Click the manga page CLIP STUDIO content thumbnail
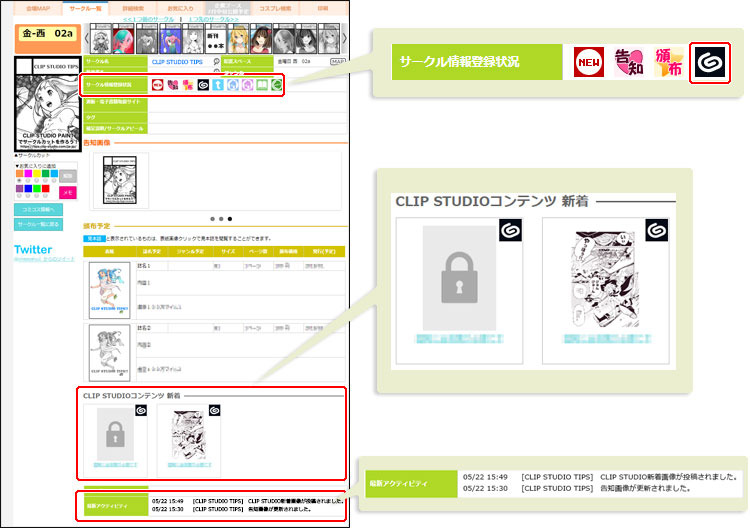This screenshot has height=528, width=750. 189,434
